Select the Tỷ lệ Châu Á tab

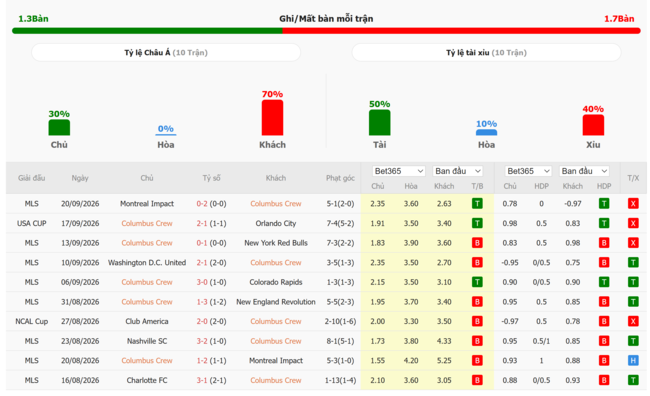pos(166,53)
